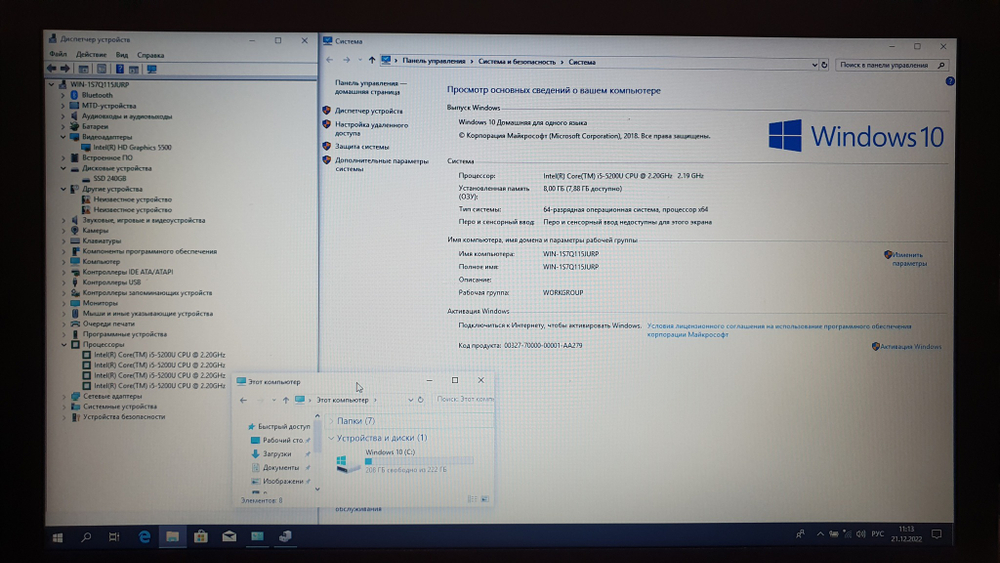Click Back arrow in Device Manager toolbar
Screen dimensions: 1000x563
(x=51, y=69)
